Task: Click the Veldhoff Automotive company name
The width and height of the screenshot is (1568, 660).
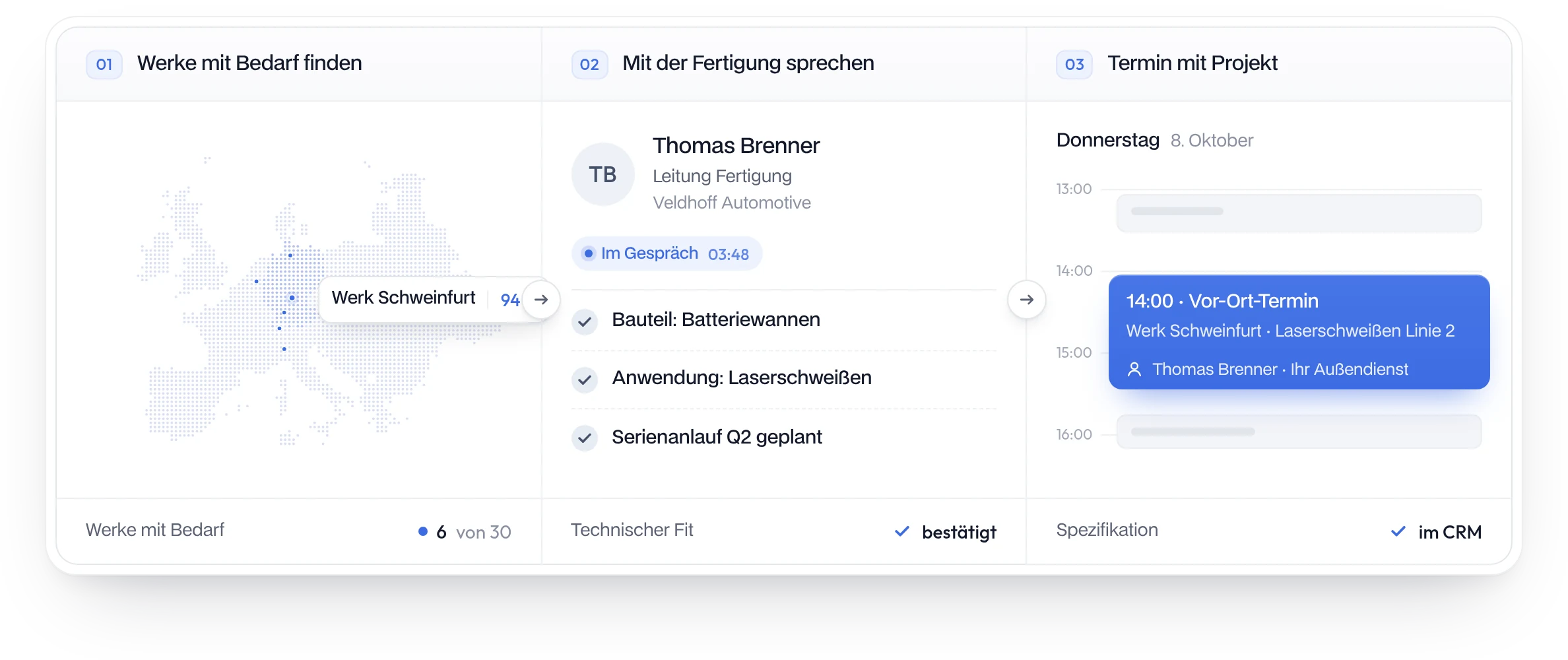Action: tap(731, 203)
